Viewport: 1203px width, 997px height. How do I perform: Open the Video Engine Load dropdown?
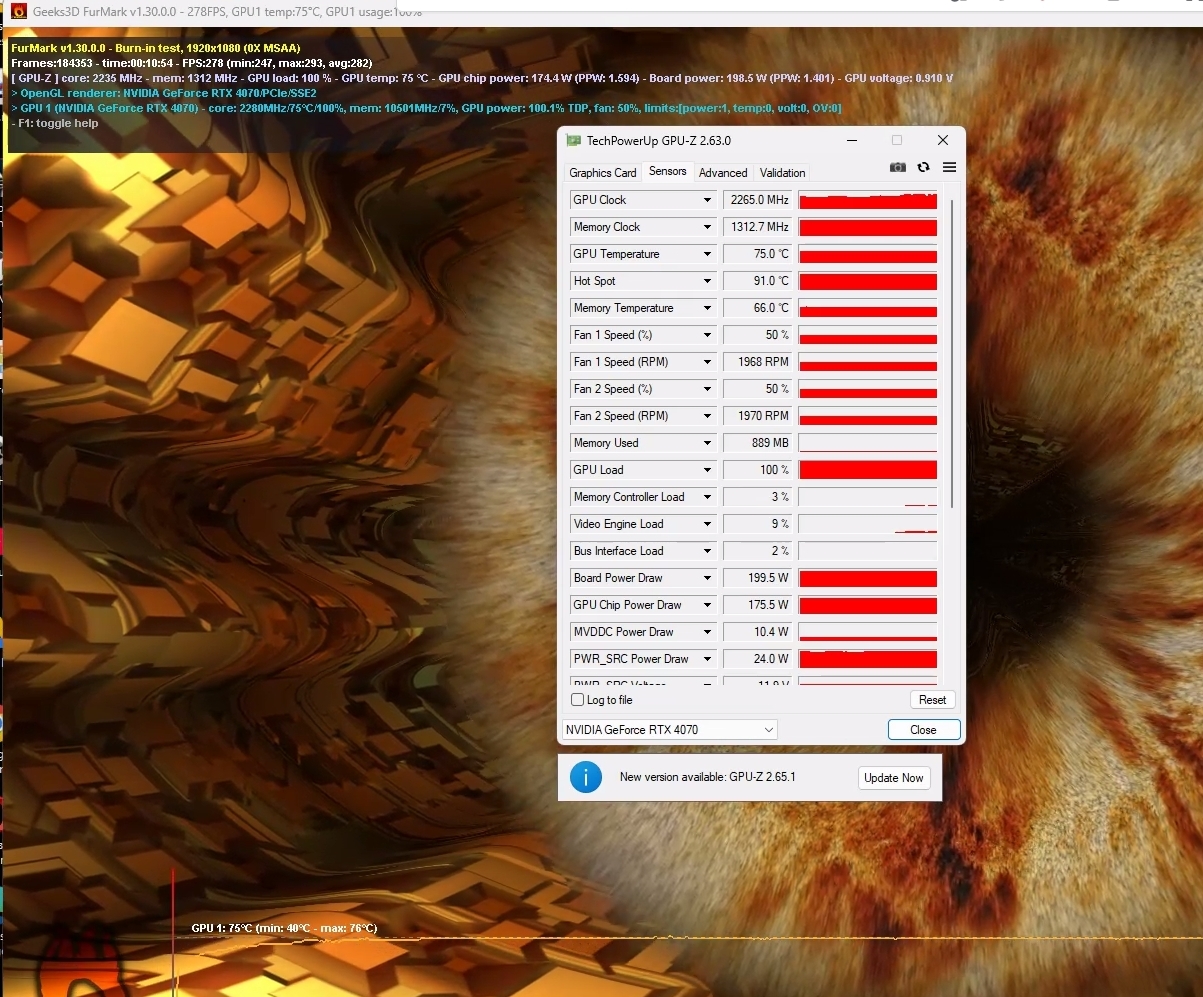[x=708, y=524]
